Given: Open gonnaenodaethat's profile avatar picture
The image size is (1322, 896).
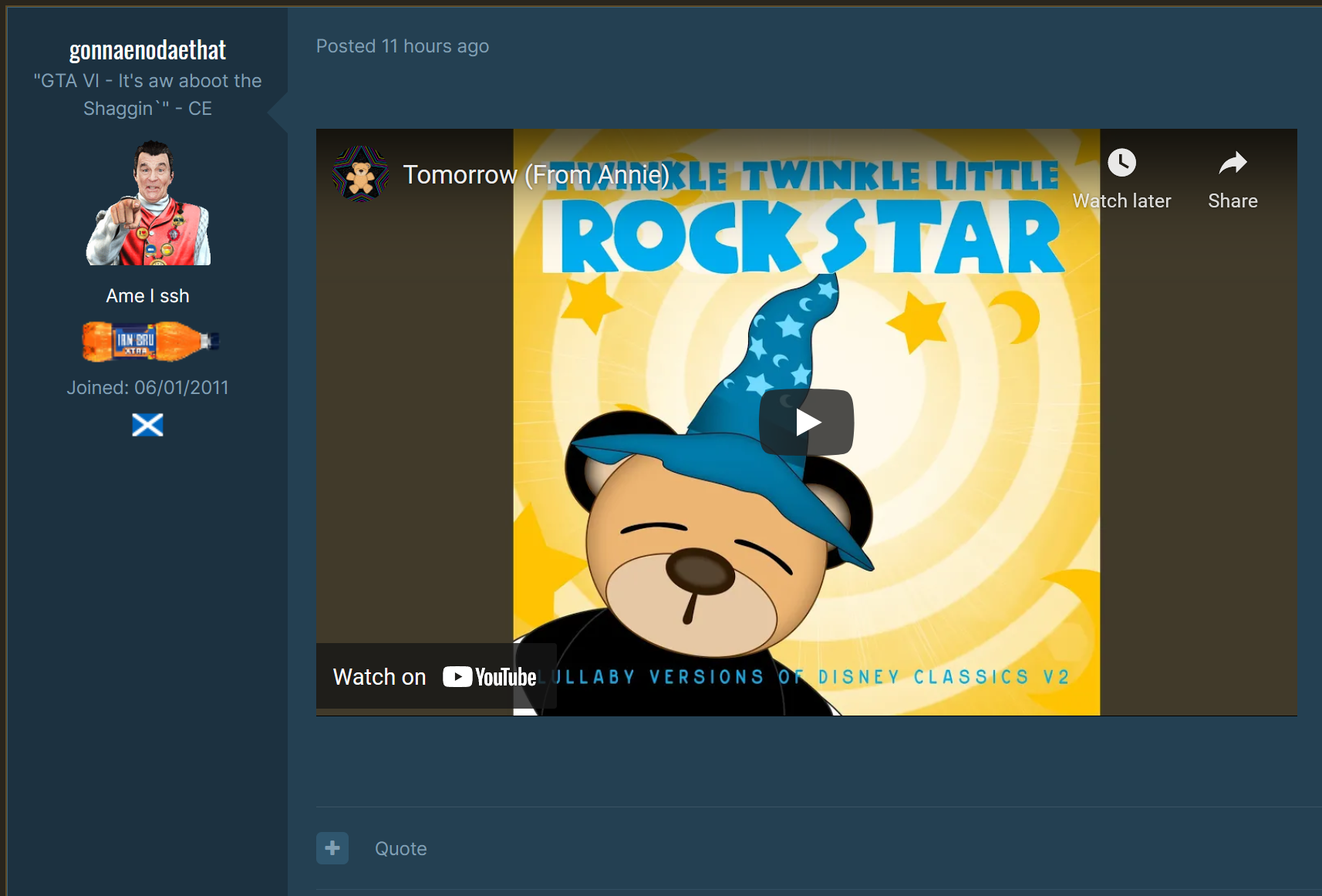Looking at the screenshot, I should 148,203.
